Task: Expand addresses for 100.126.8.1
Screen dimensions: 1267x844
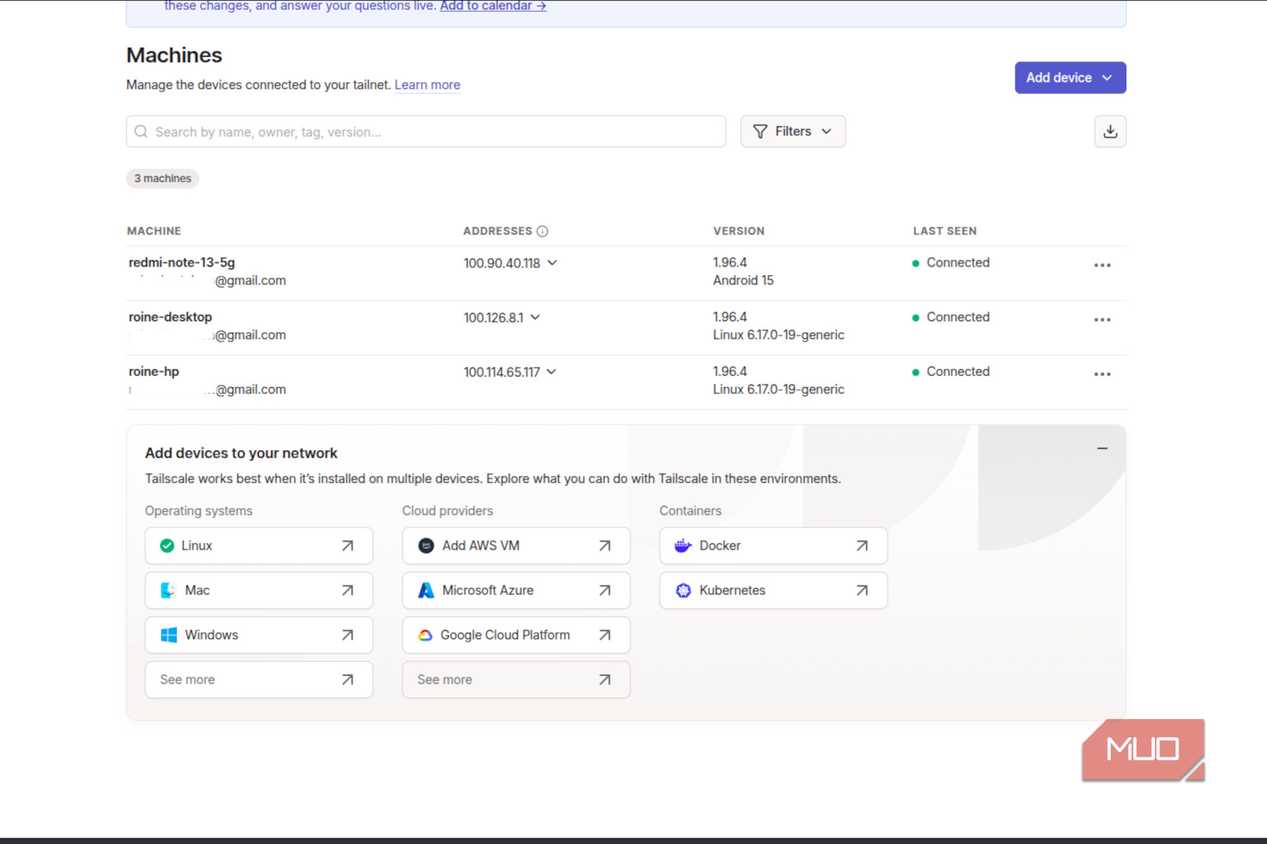Action: (x=535, y=317)
